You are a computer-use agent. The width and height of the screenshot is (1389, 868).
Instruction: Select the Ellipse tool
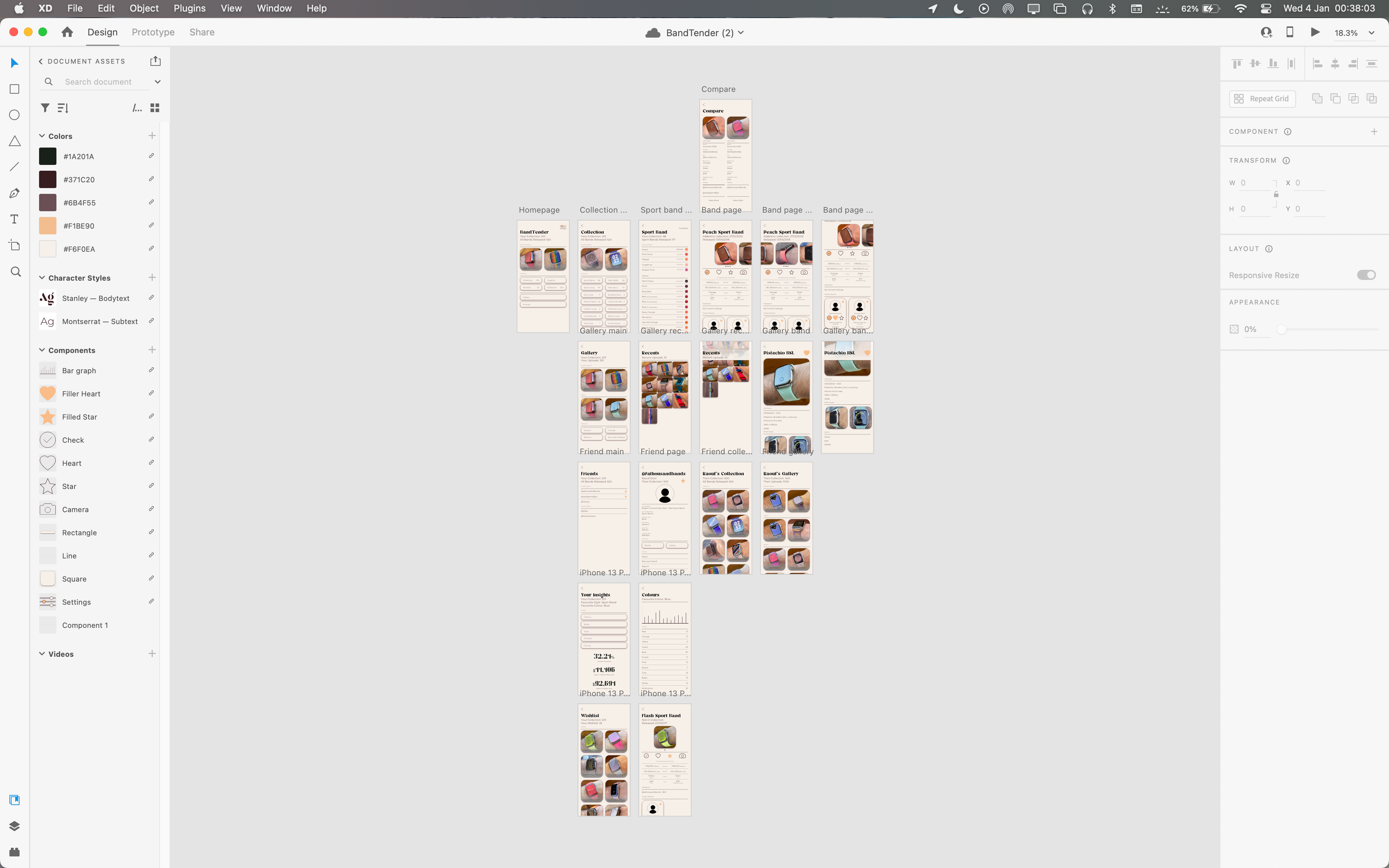click(x=15, y=115)
